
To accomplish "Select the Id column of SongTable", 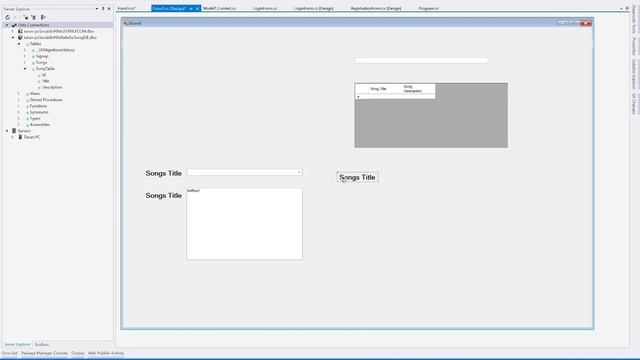I will coord(44,75).
